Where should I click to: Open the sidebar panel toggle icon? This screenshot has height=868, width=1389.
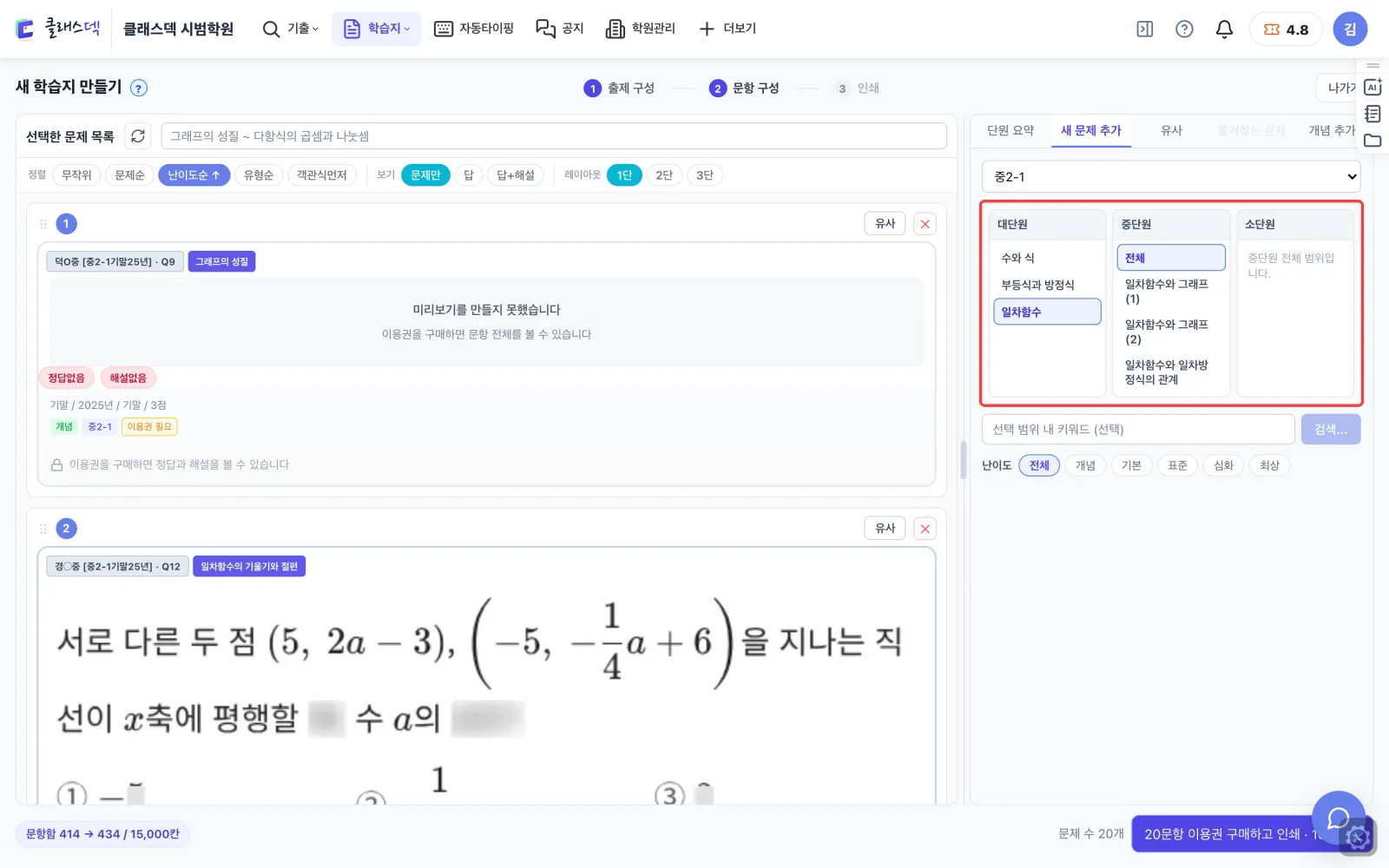(1145, 30)
